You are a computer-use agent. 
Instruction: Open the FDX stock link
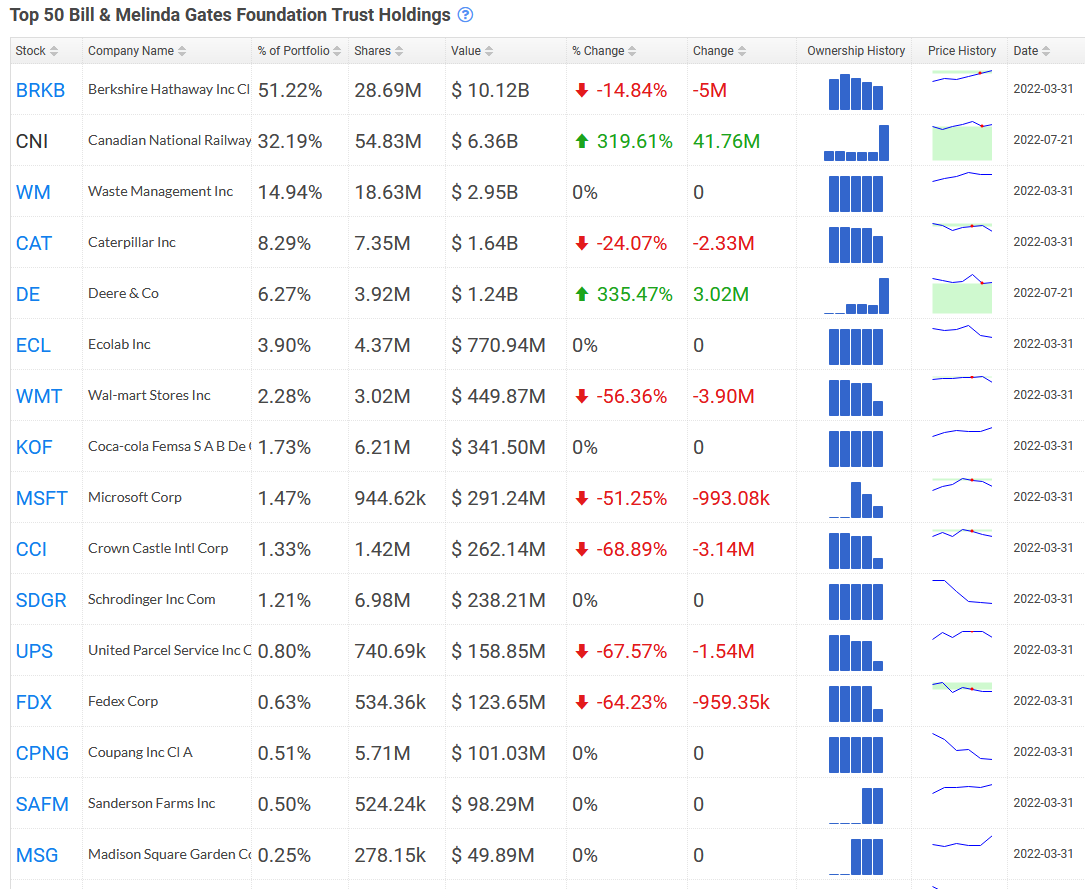(33, 702)
